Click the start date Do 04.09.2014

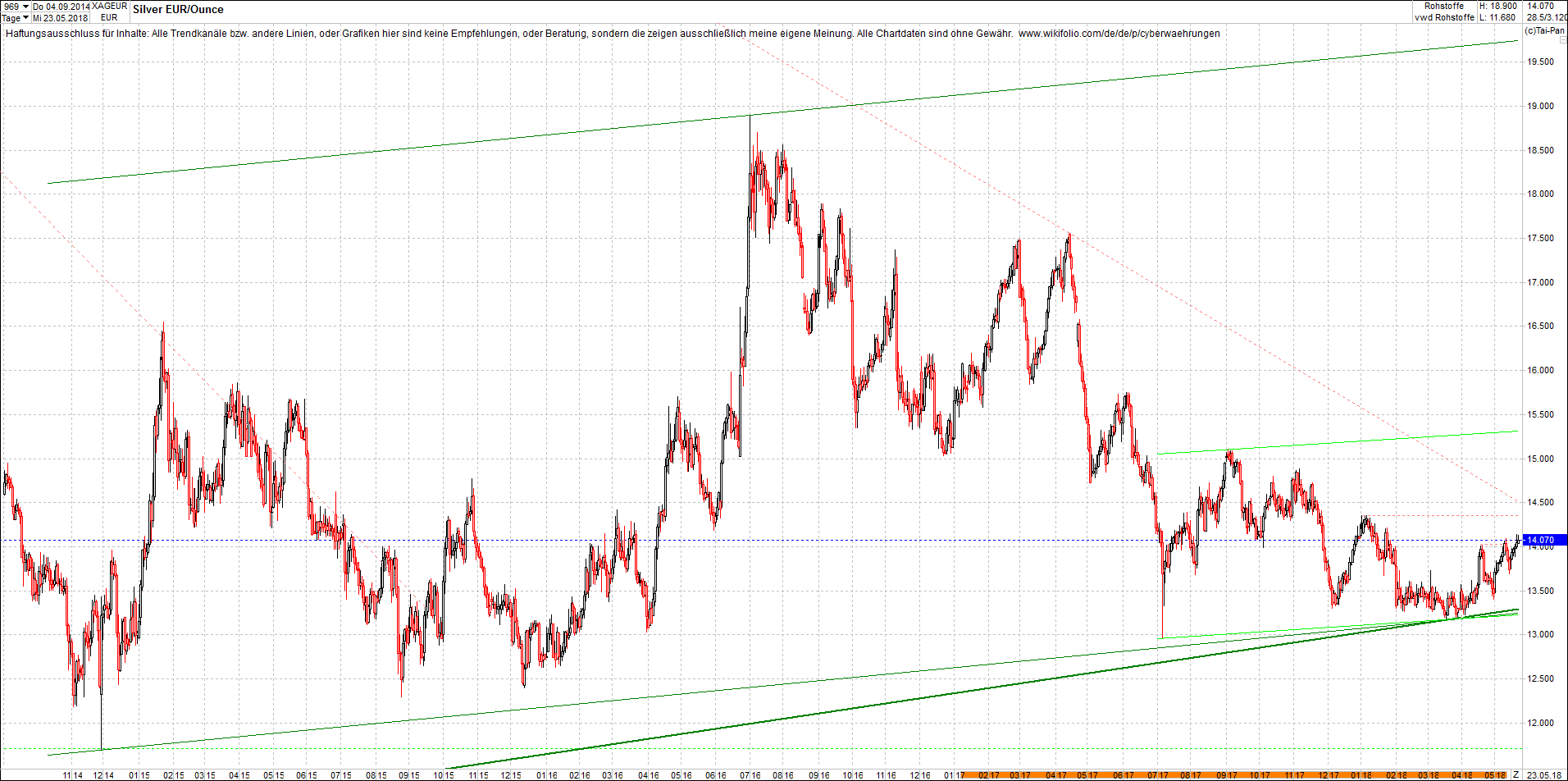62,7
